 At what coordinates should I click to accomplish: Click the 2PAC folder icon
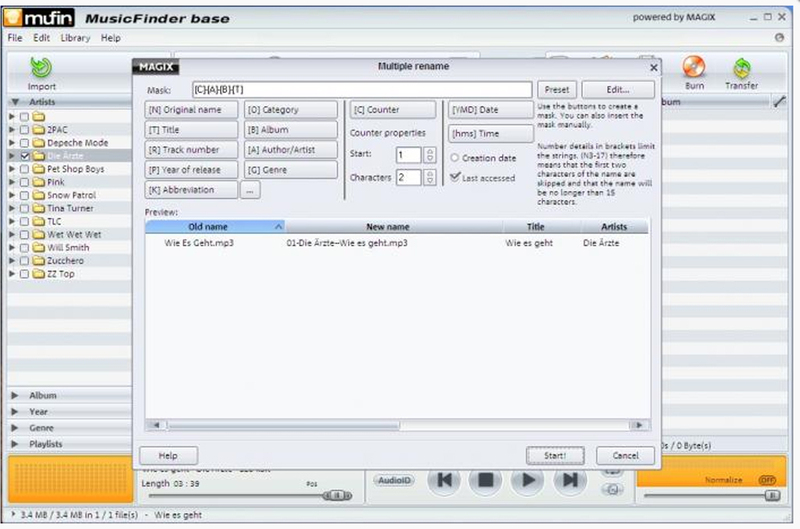(39, 130)
